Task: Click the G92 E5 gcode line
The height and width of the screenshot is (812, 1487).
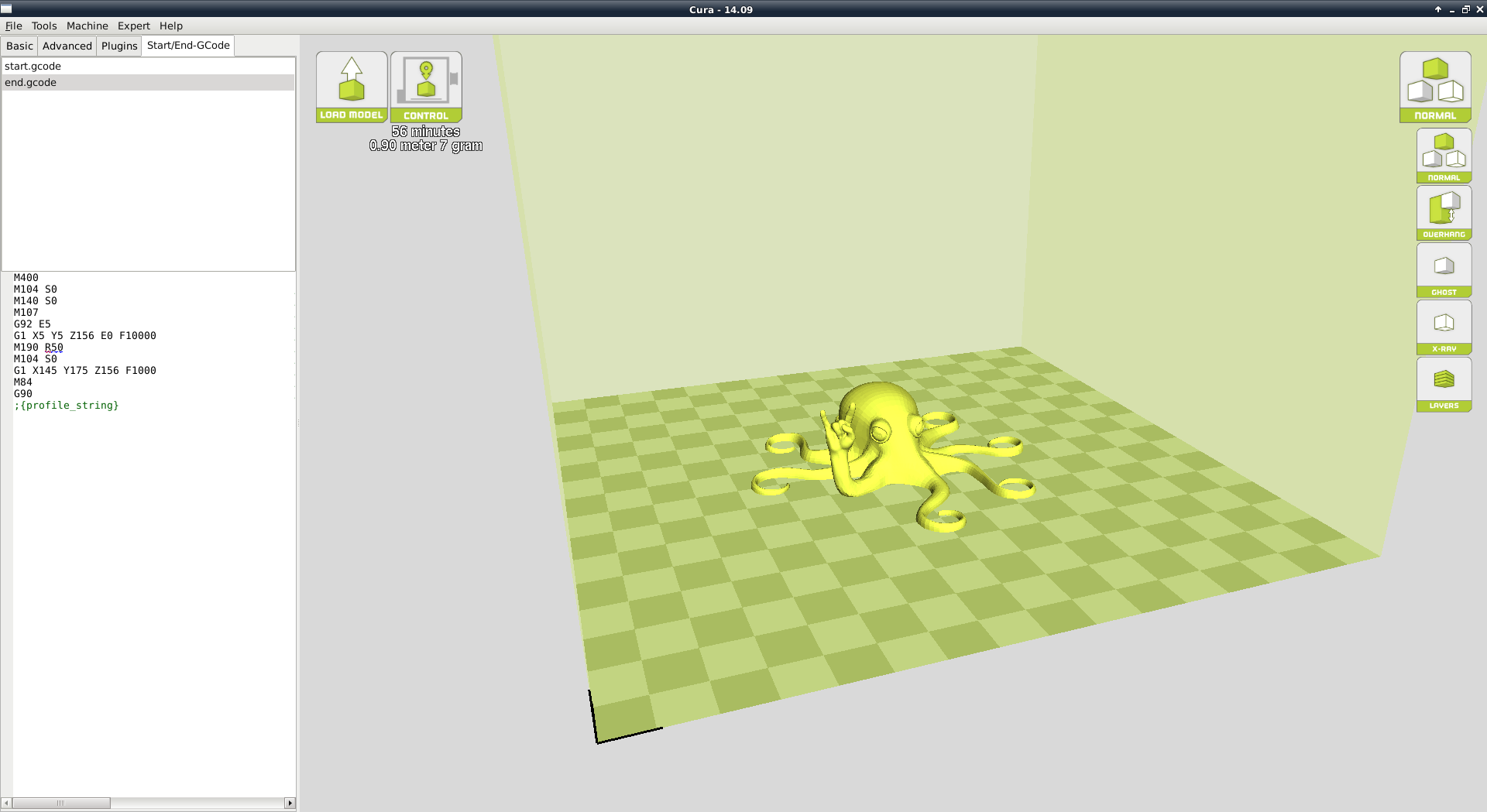Action: (32, 324)
